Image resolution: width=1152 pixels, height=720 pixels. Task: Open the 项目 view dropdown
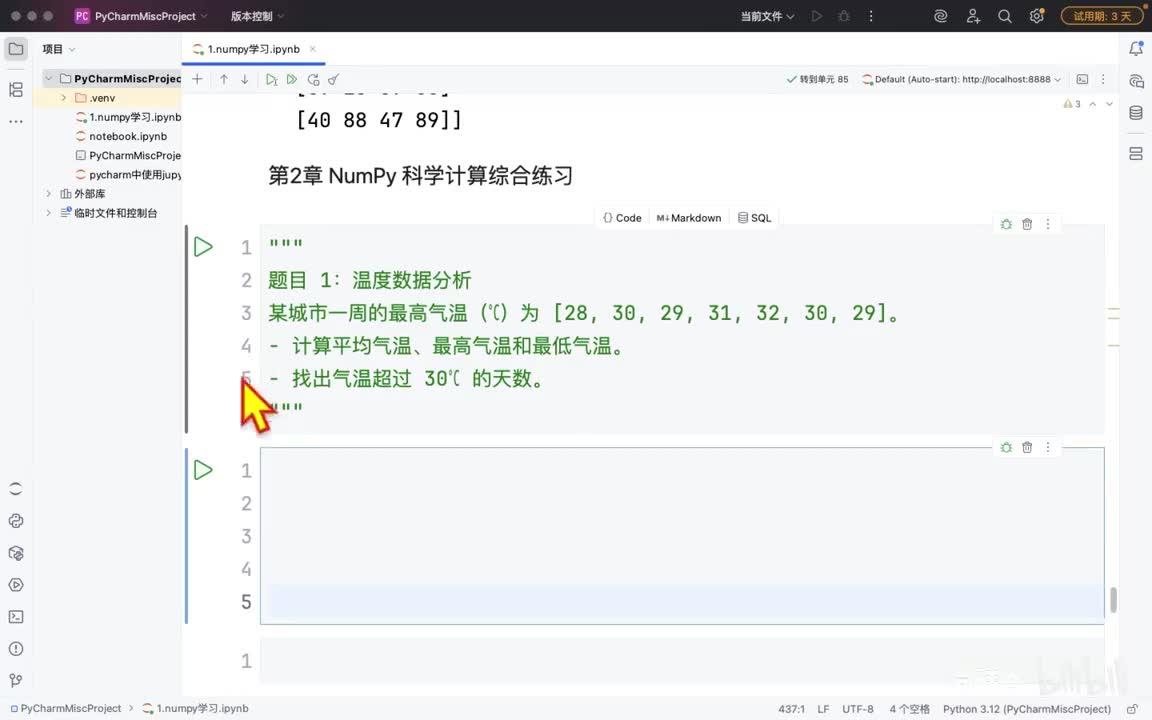(x=59, y=49)
